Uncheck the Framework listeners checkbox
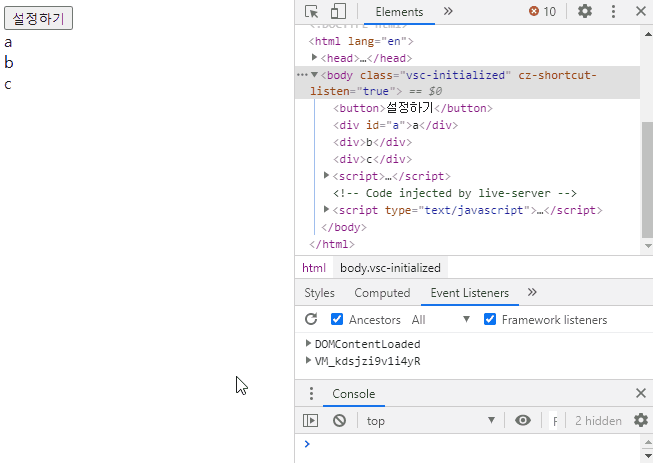Image resolution: width=653 pixels, height=463 pixels. click(490, 319)
